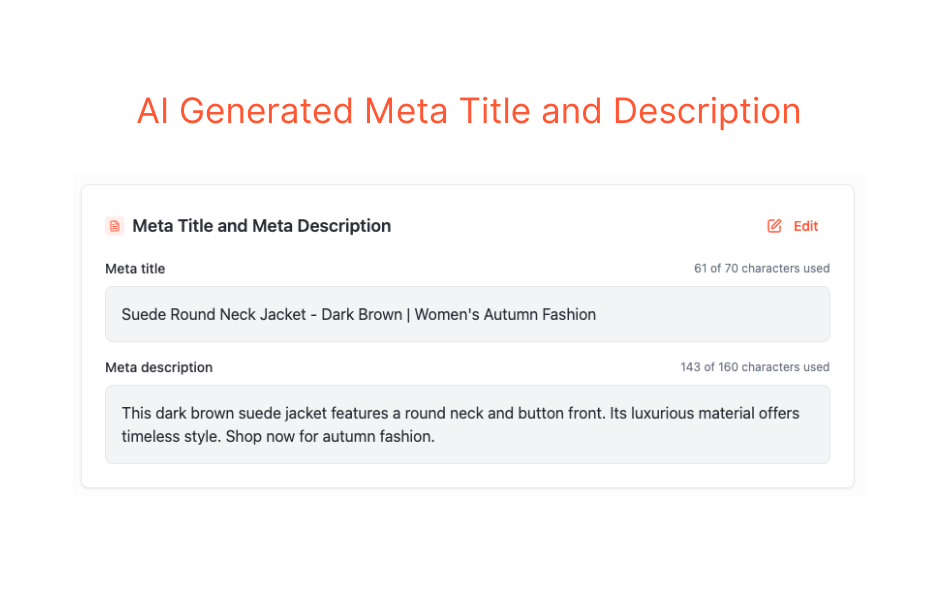Click the "Meta description" field label

159,367
